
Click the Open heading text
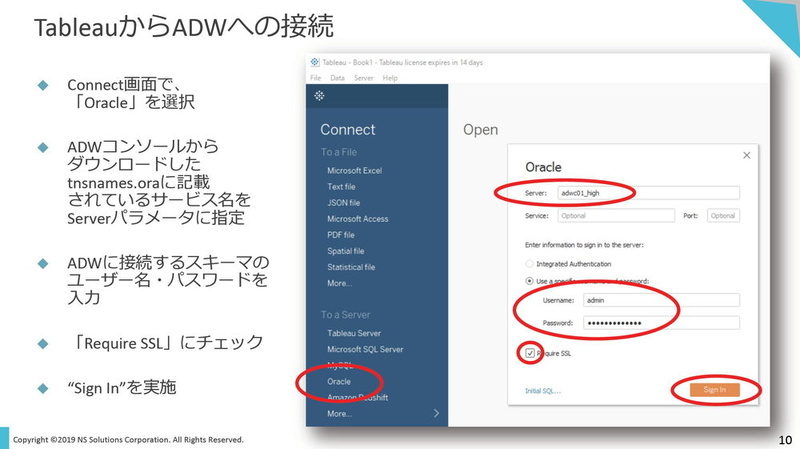(481, 130)
